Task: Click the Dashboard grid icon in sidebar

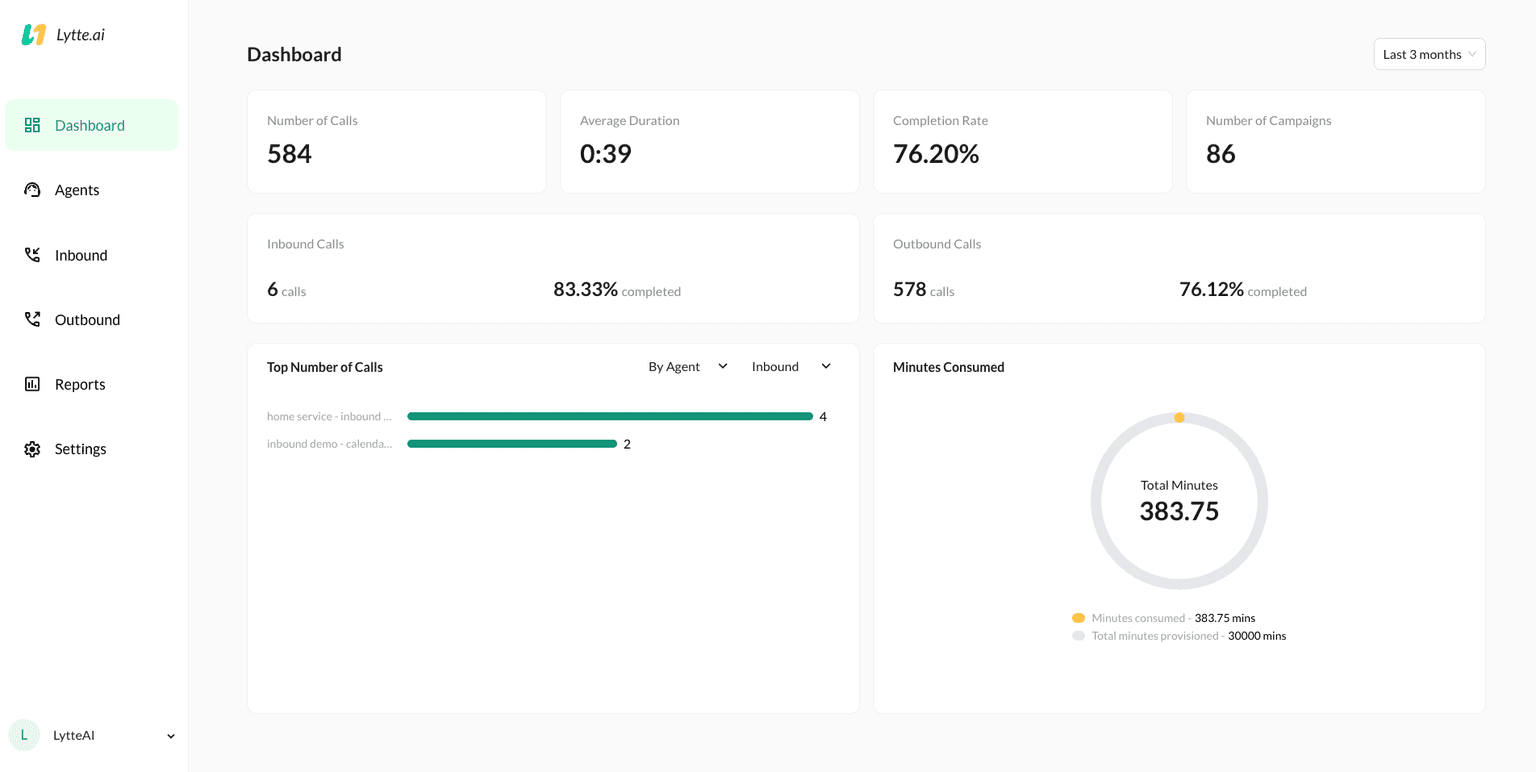Action: click(x=32, y=125)
